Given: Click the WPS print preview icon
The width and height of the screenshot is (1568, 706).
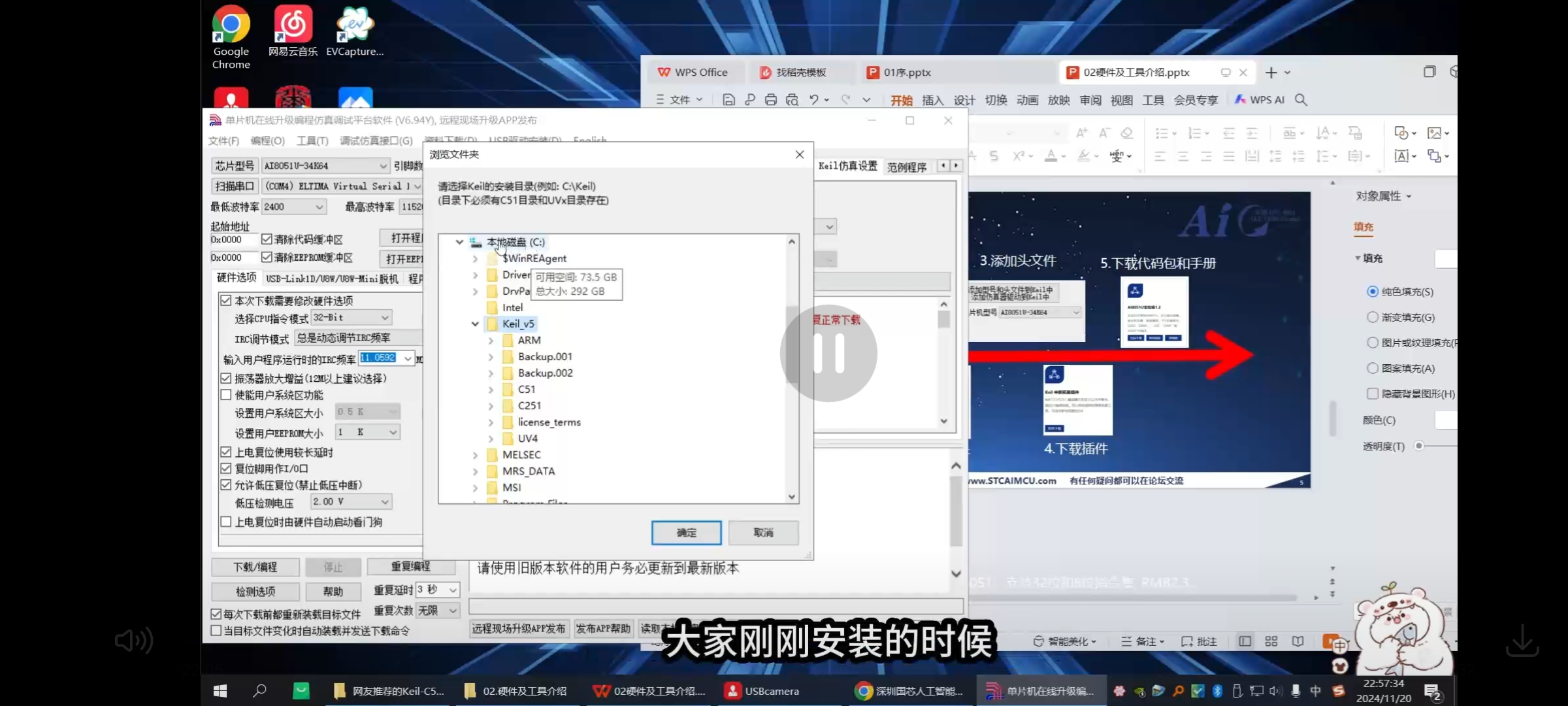Looking at the screenshot, I should pyautogui.click(x=792, y=99).
